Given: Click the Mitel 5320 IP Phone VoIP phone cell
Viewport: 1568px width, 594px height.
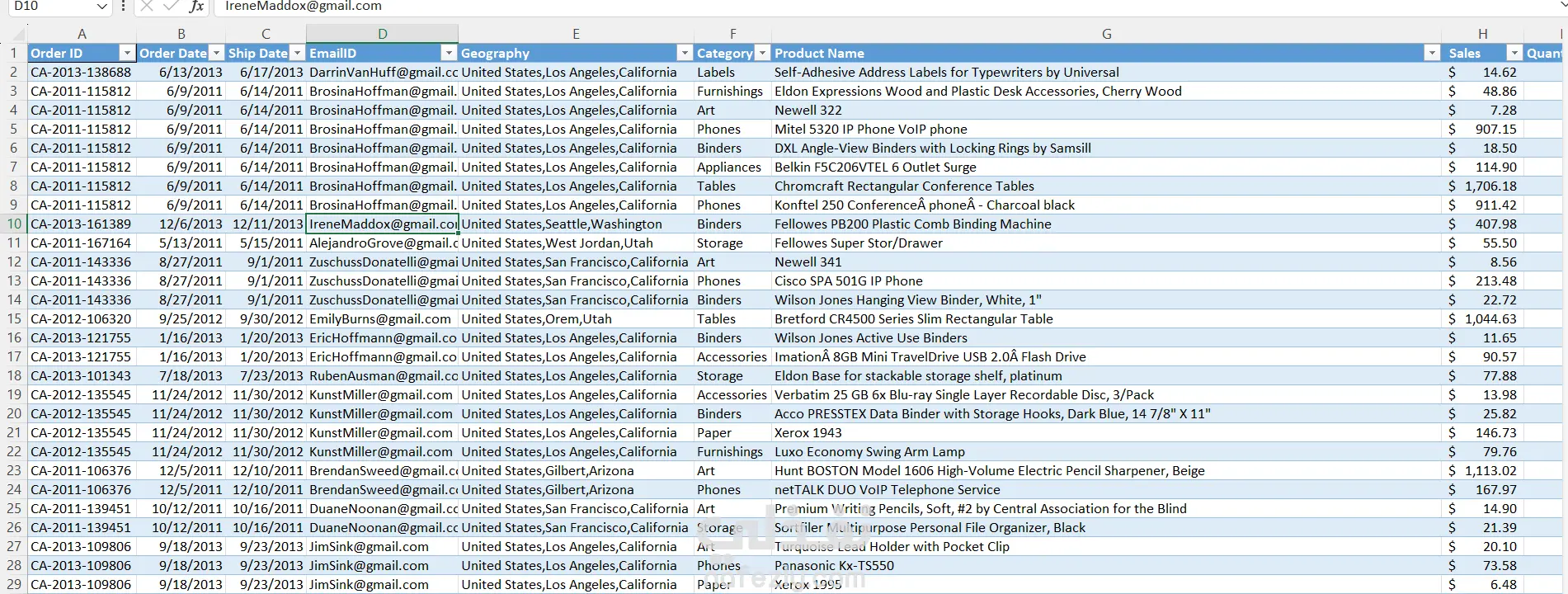Looking at the screenshot, I should tap(1107, 129).
